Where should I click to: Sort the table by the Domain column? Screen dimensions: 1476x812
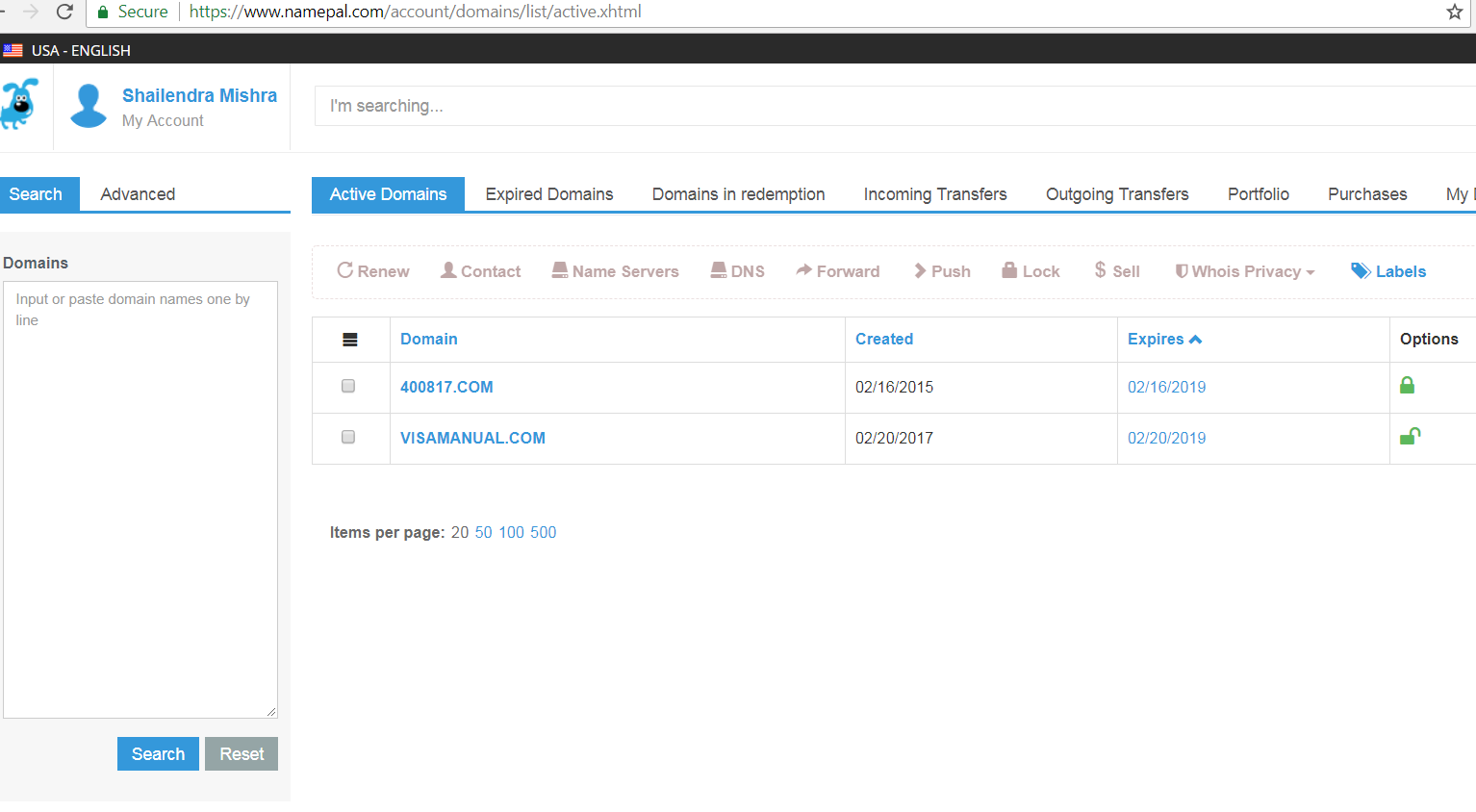[x=429, y=339]
